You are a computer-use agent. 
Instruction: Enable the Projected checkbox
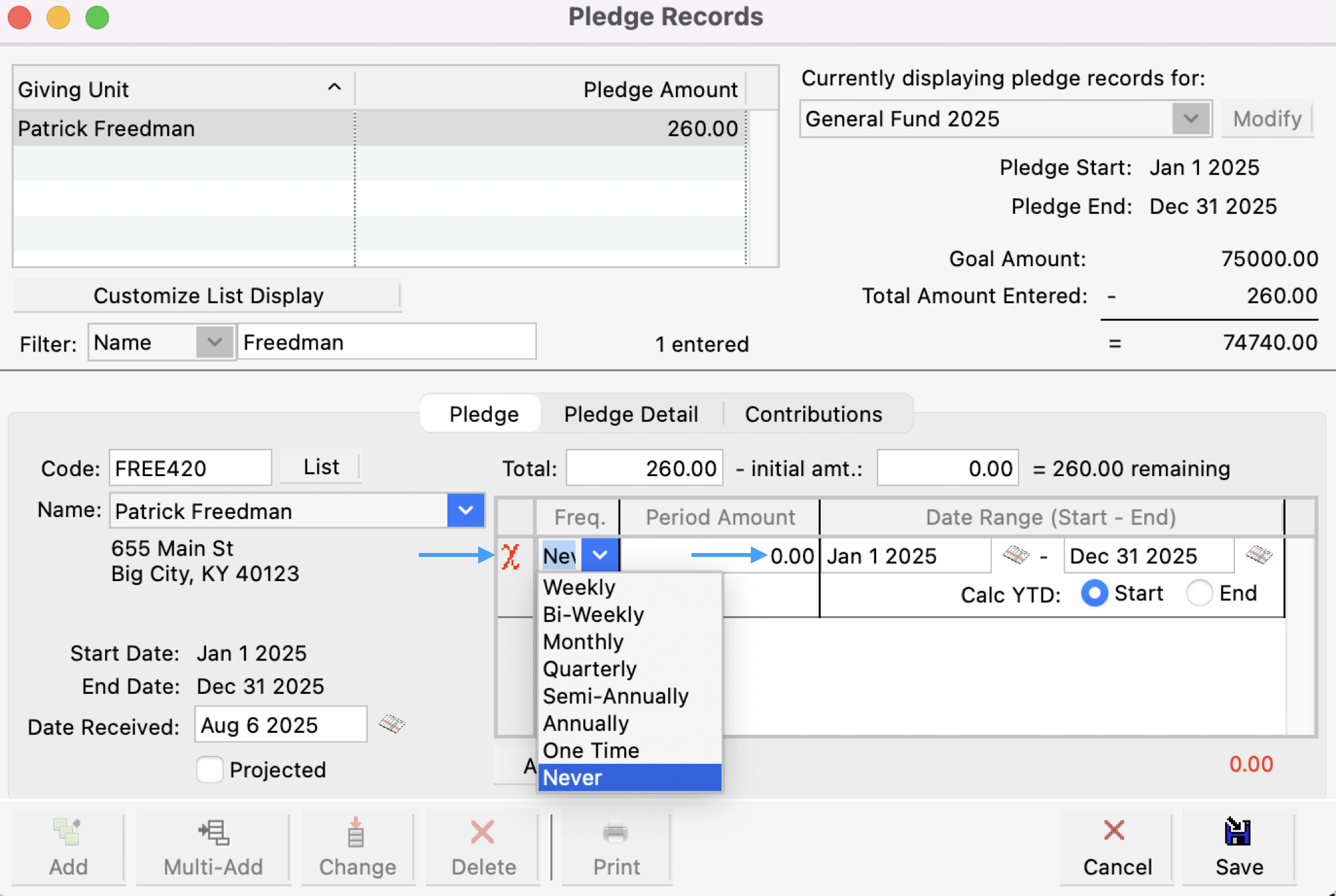tap(209, 769)
